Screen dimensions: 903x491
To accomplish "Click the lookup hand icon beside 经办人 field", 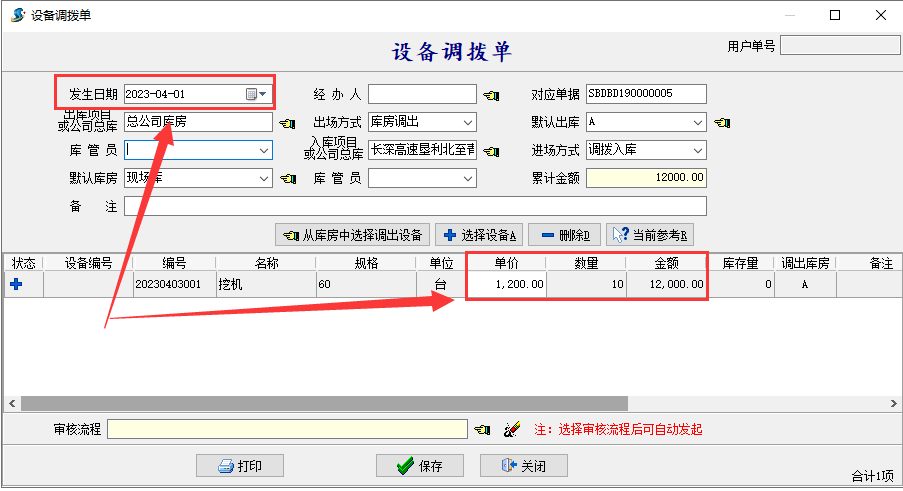I will click(490, 95).
